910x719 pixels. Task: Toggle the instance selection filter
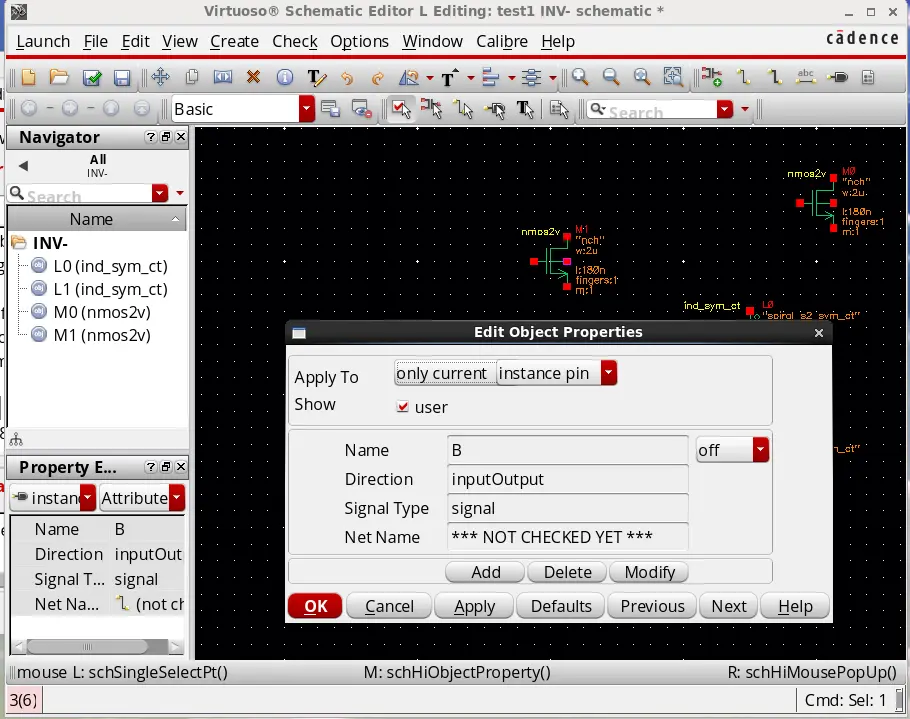click(x=431, y=109)
